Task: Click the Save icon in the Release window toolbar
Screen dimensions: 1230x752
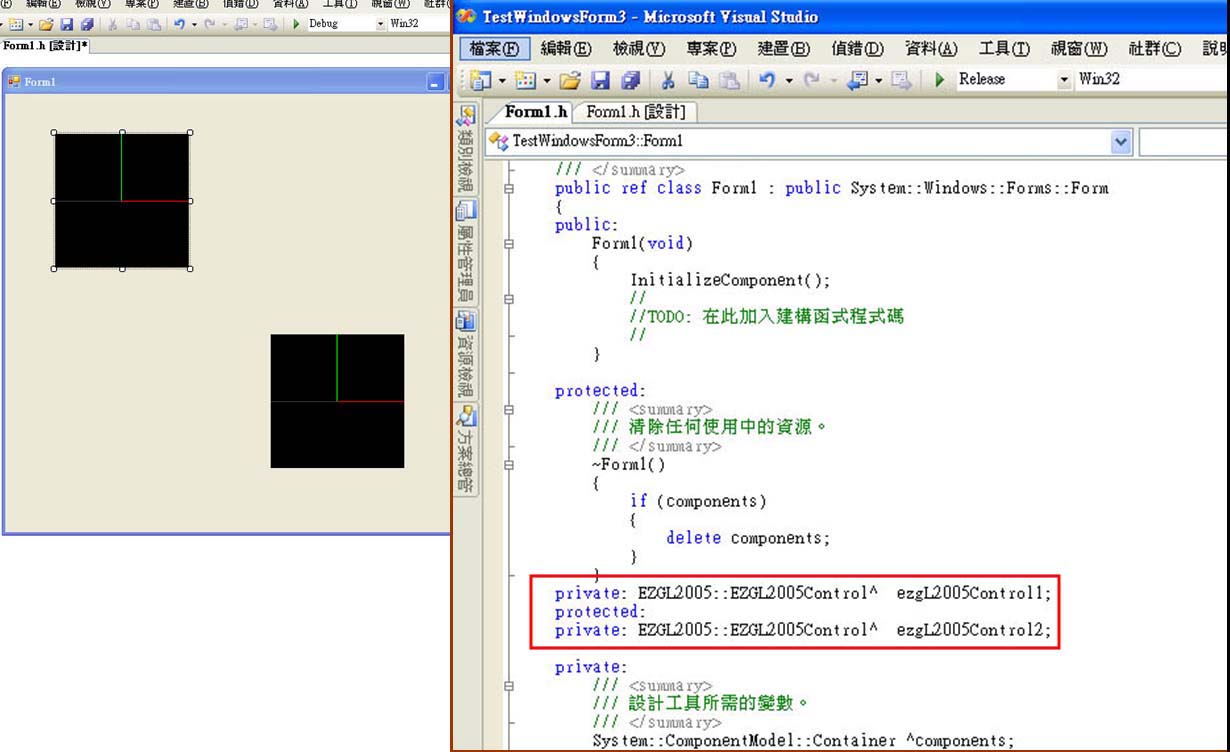Action: 600,80
